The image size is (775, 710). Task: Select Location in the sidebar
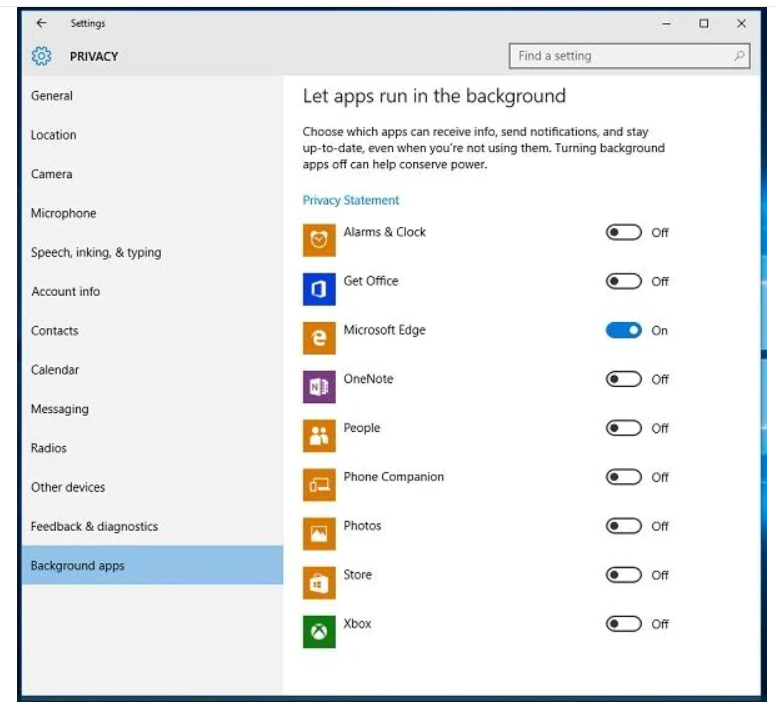click(x=152, y=135)
